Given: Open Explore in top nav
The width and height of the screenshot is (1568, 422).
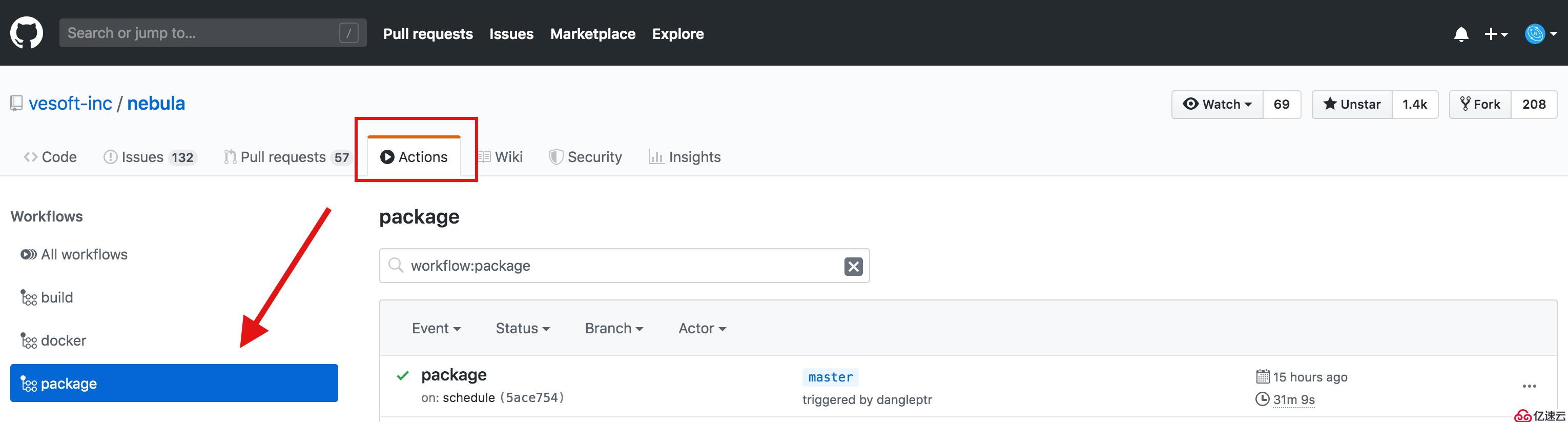Looking at the screenshot, I should [x=678, y=34].
